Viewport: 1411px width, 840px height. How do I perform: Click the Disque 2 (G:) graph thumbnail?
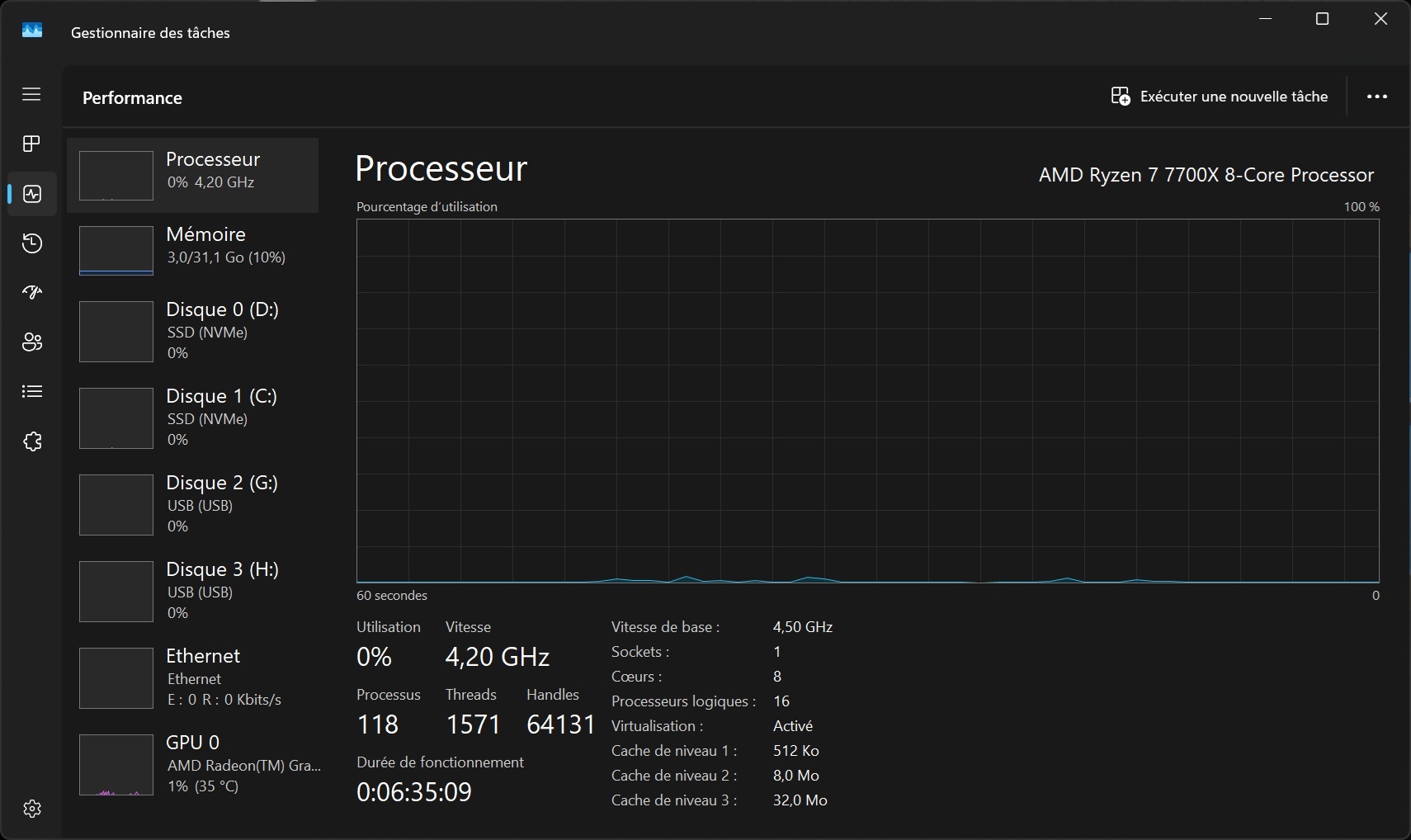[116, 505]
